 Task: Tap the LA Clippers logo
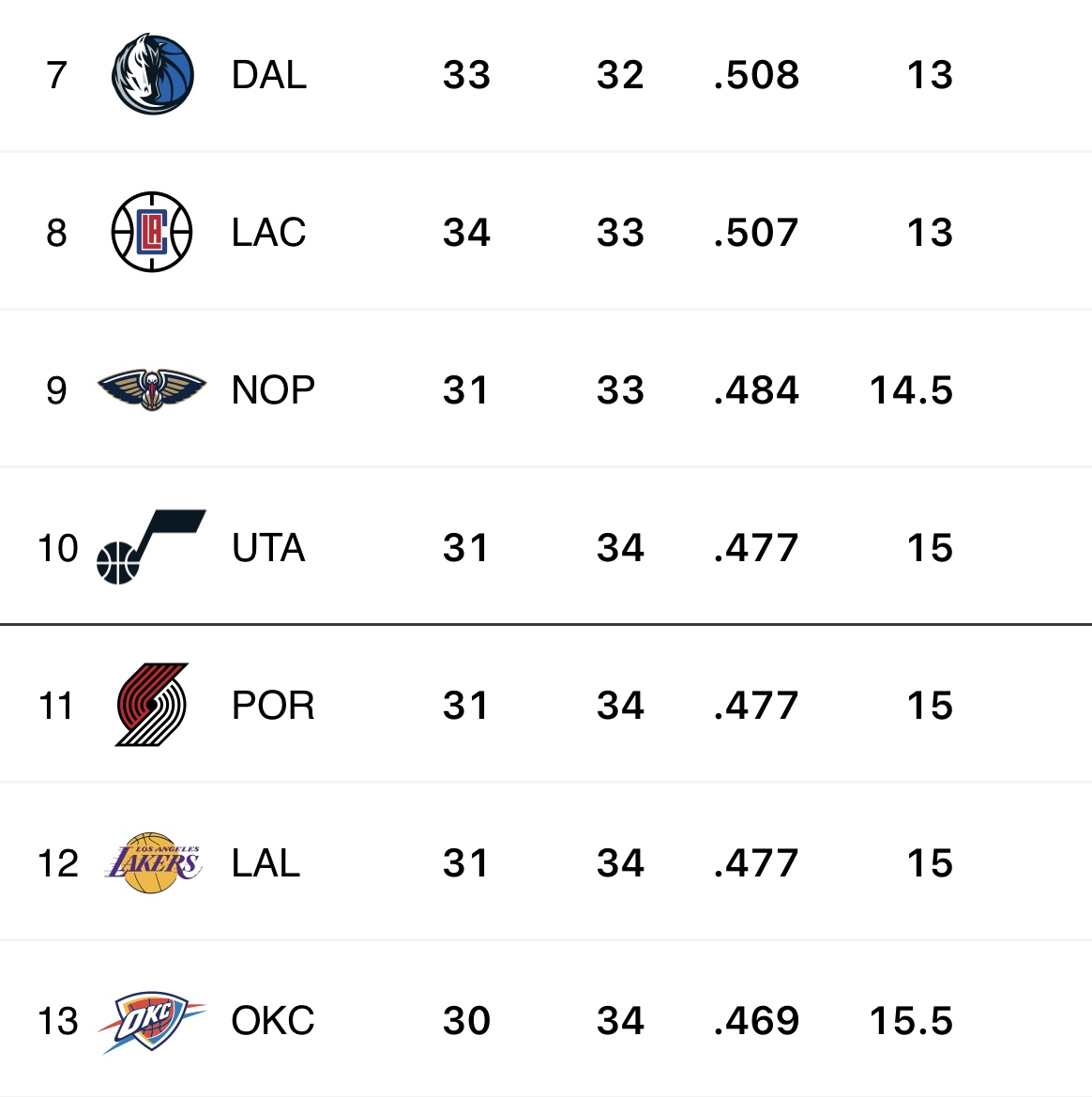(x=152, y=233)
